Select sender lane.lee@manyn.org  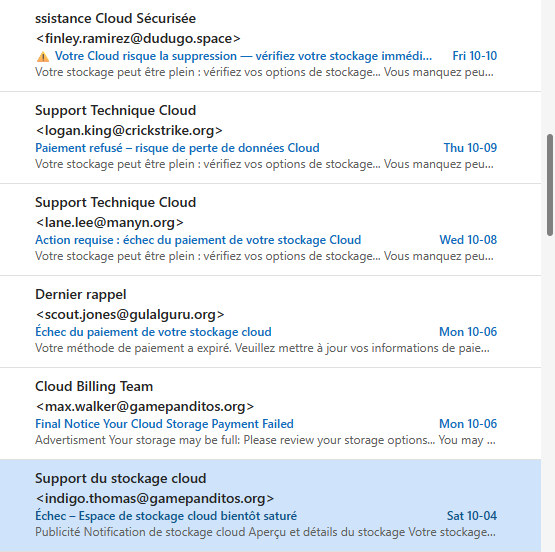tap(109, 222)
